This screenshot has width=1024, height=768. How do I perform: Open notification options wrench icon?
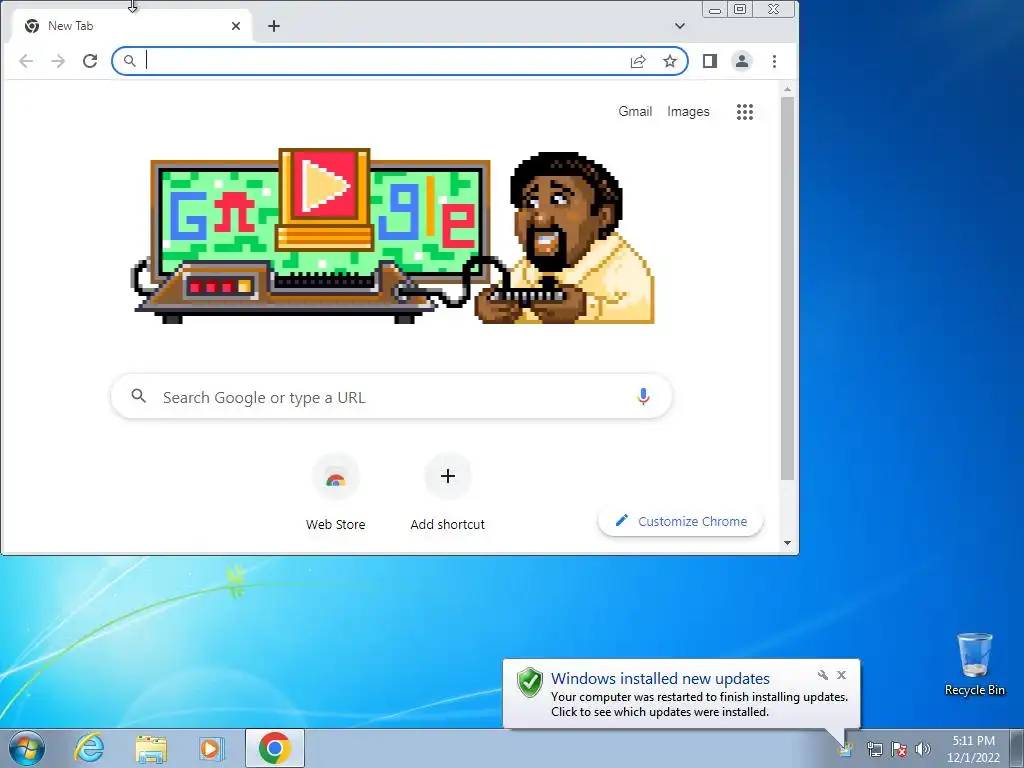click(x=823, y=675)
